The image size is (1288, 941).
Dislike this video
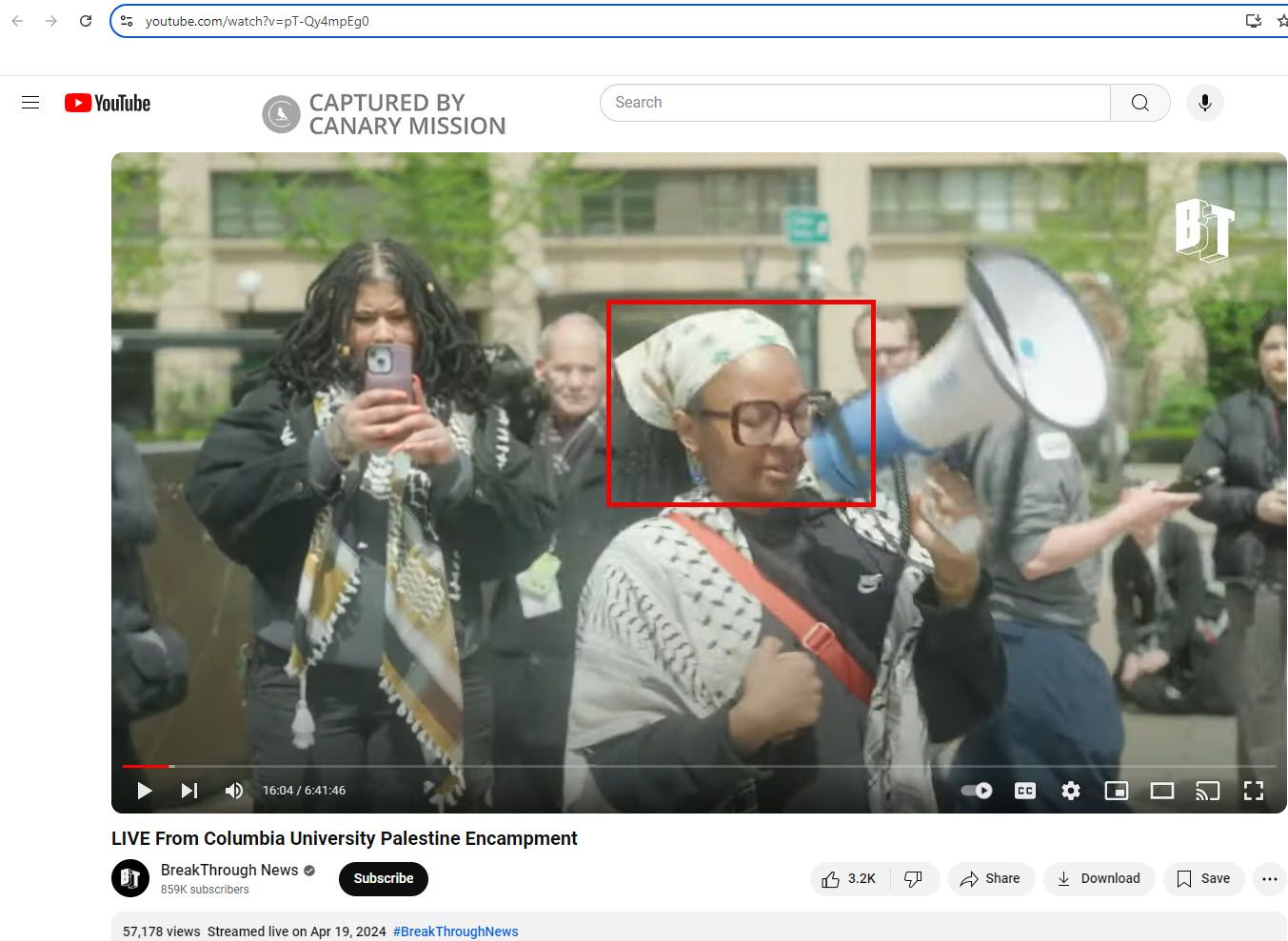click(914, 879)
